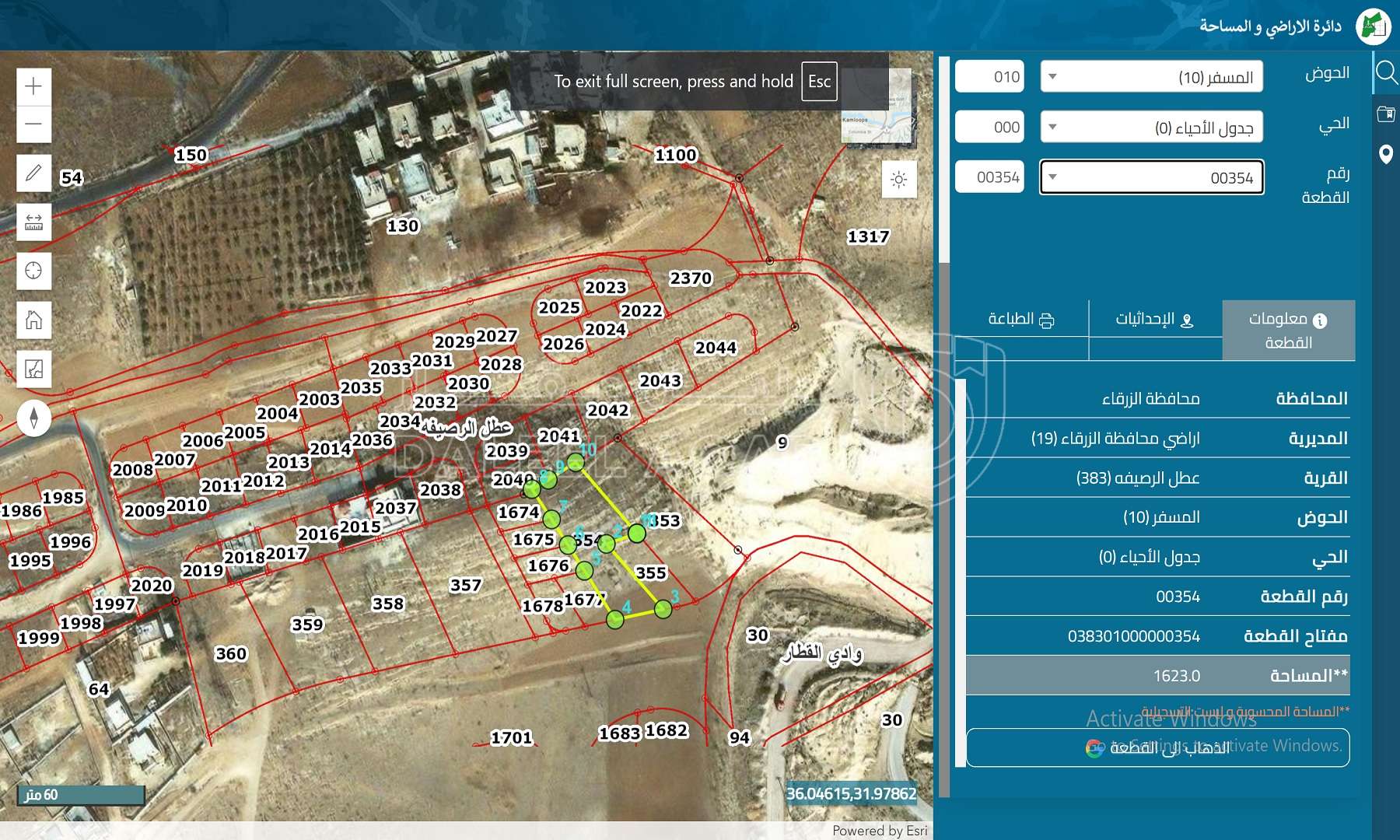Open the bookmarks folder sidebar icon
The width and height of the screenshot is (1400, 840).
pyautogui.click(x=1386, y=114)
